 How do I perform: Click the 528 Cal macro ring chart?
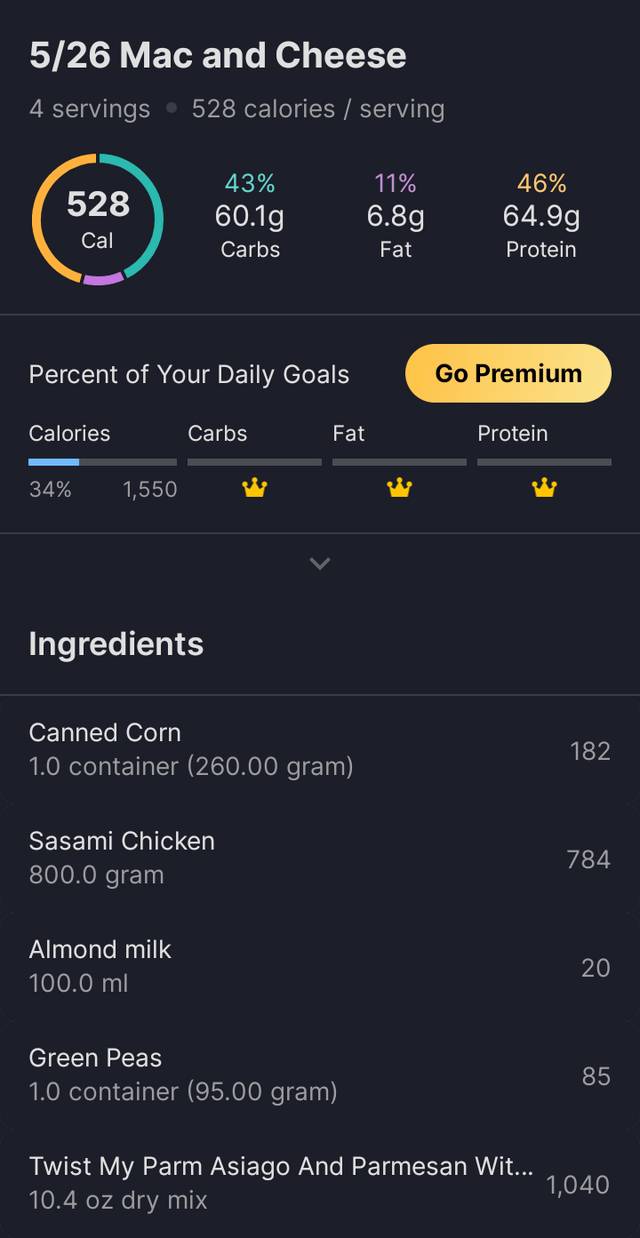(97, 220)
